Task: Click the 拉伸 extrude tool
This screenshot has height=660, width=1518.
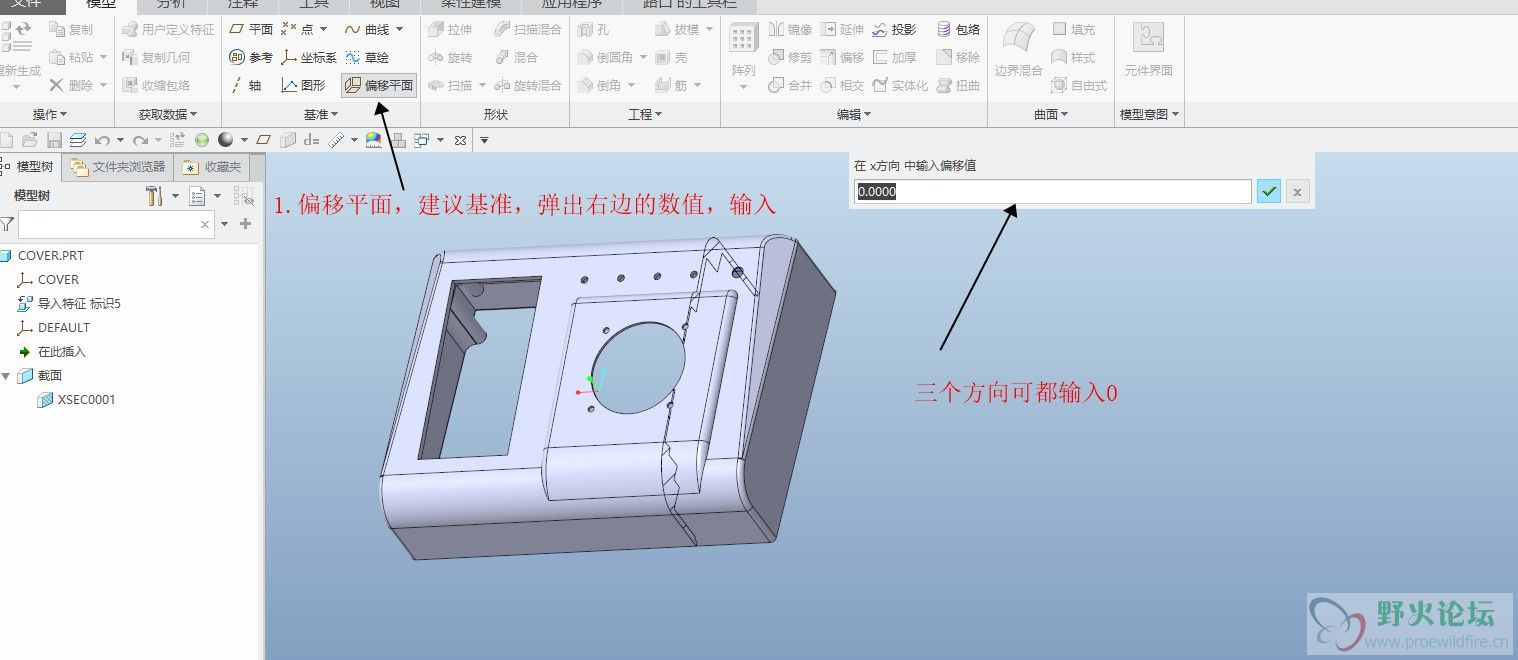Action: (x=450, y=30)
